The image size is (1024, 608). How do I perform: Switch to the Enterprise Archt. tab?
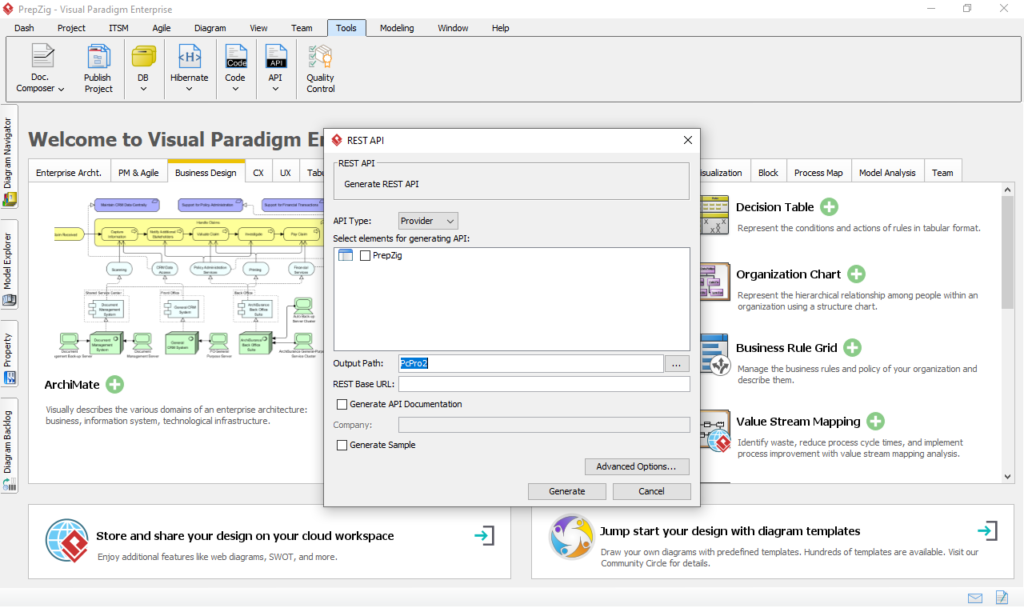click(69, 172)
